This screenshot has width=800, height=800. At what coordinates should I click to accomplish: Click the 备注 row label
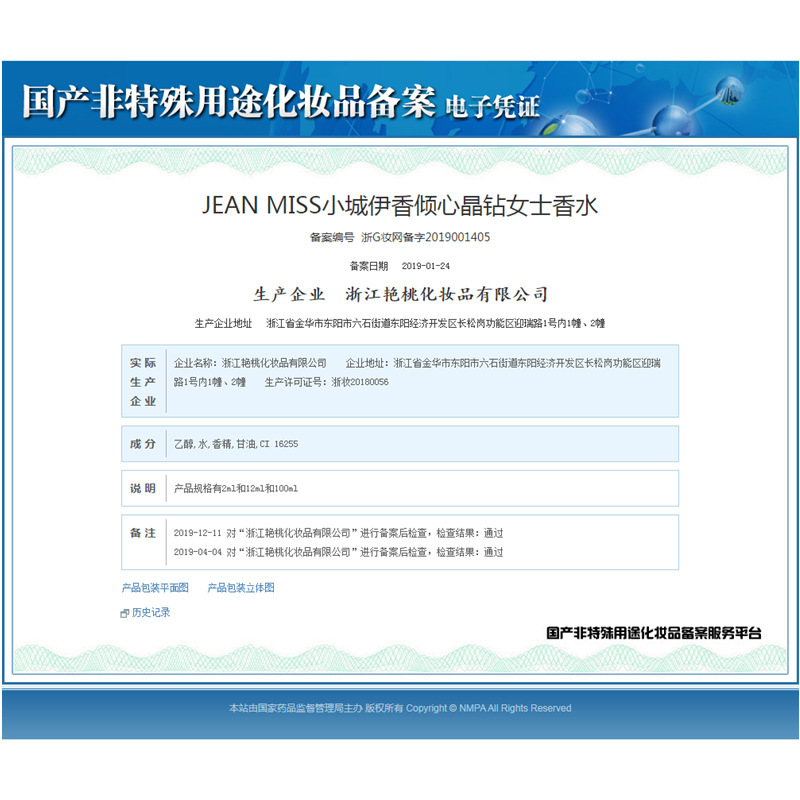tap(143, 533)
